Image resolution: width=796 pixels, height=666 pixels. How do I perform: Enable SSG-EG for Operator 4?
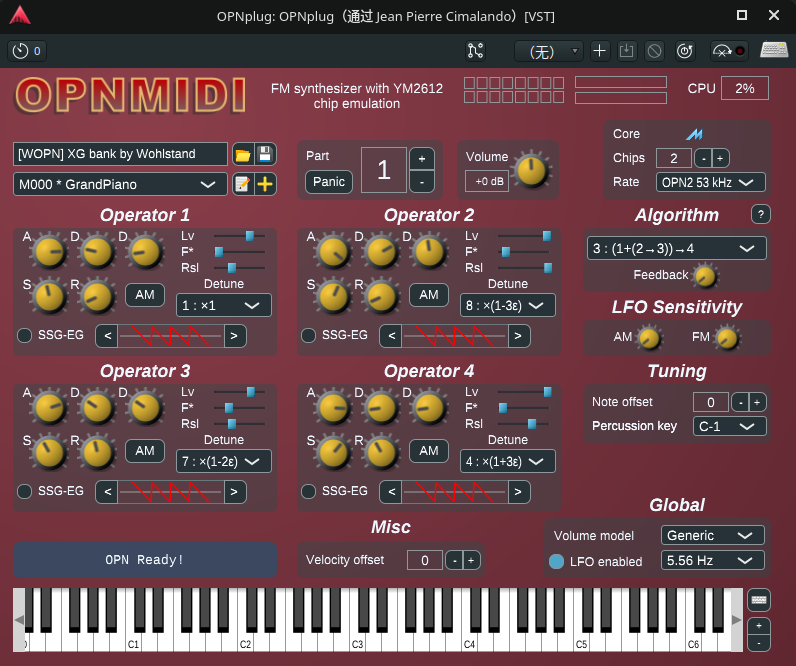point(308,491)
